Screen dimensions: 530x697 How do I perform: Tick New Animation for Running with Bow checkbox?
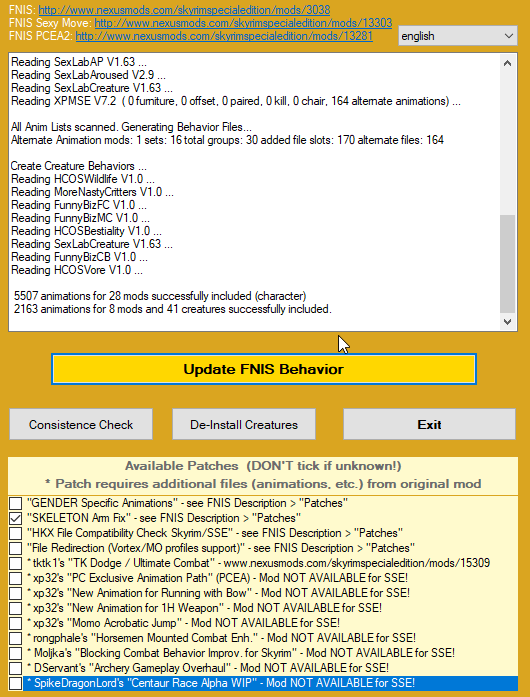(x=16, y=593)
